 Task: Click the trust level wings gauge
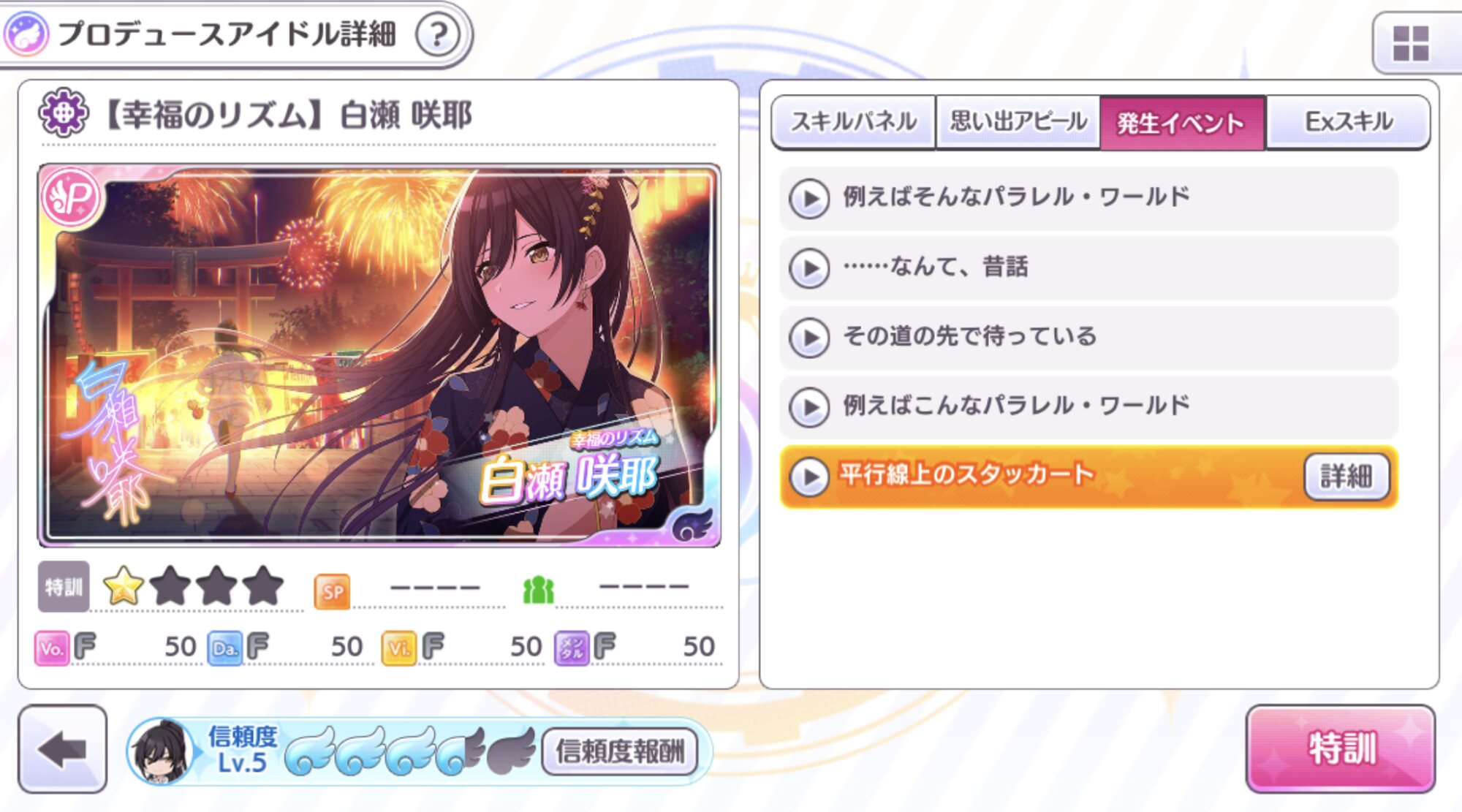point(409,751)
